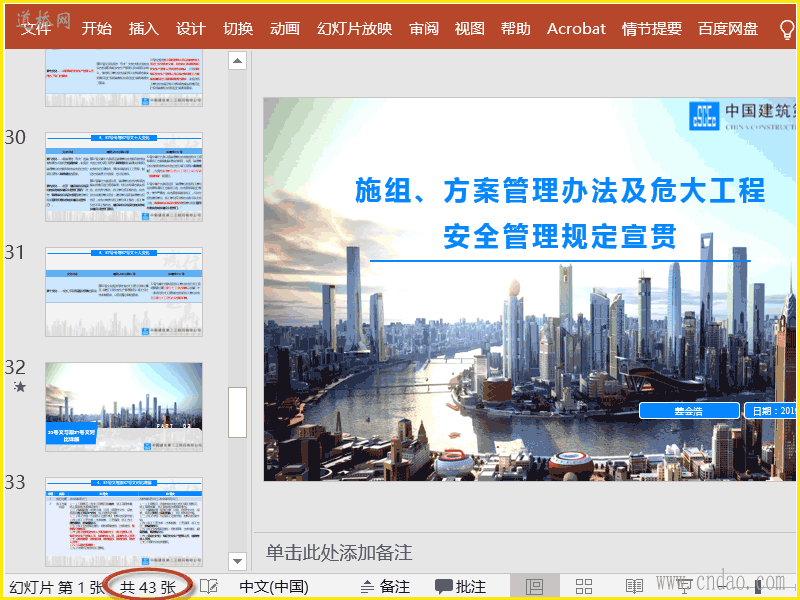Go to the 审阅 review tab
800x600 pixels.
pyautogui.click(x=423, y=29)
